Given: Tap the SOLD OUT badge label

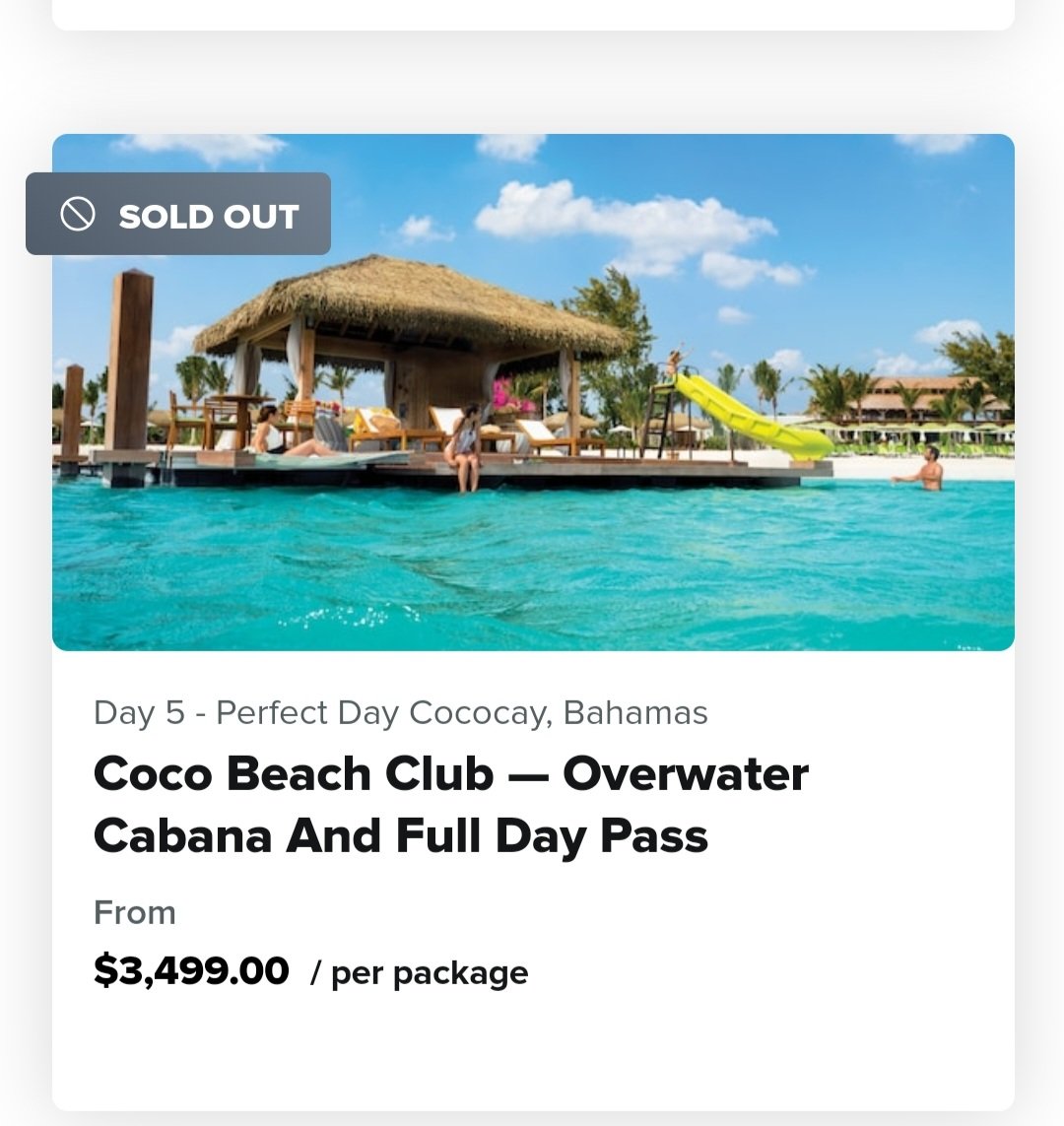Looking at the screenshot, I should point(208,216).
